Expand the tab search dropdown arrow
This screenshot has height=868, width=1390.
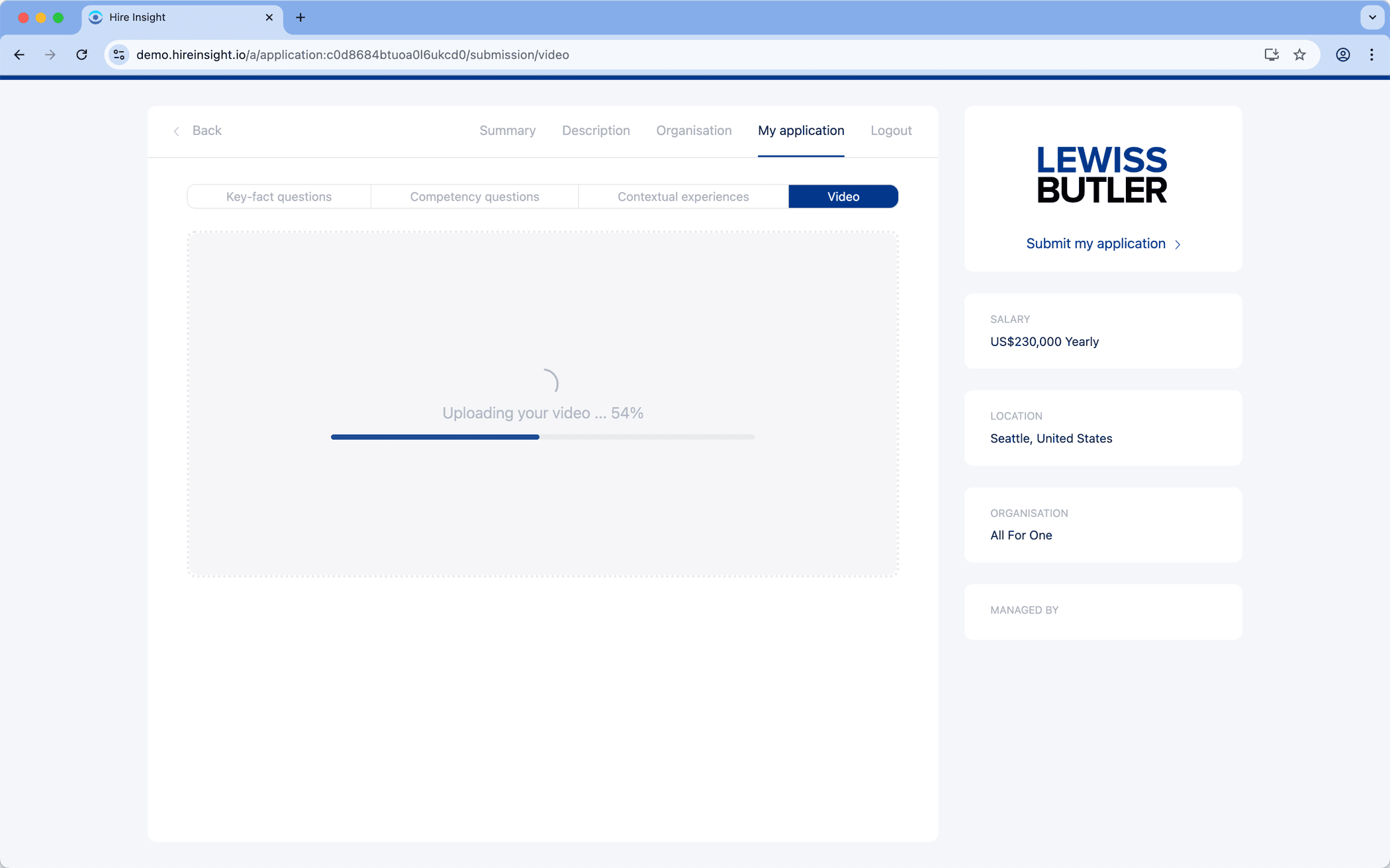(1372, 18)
